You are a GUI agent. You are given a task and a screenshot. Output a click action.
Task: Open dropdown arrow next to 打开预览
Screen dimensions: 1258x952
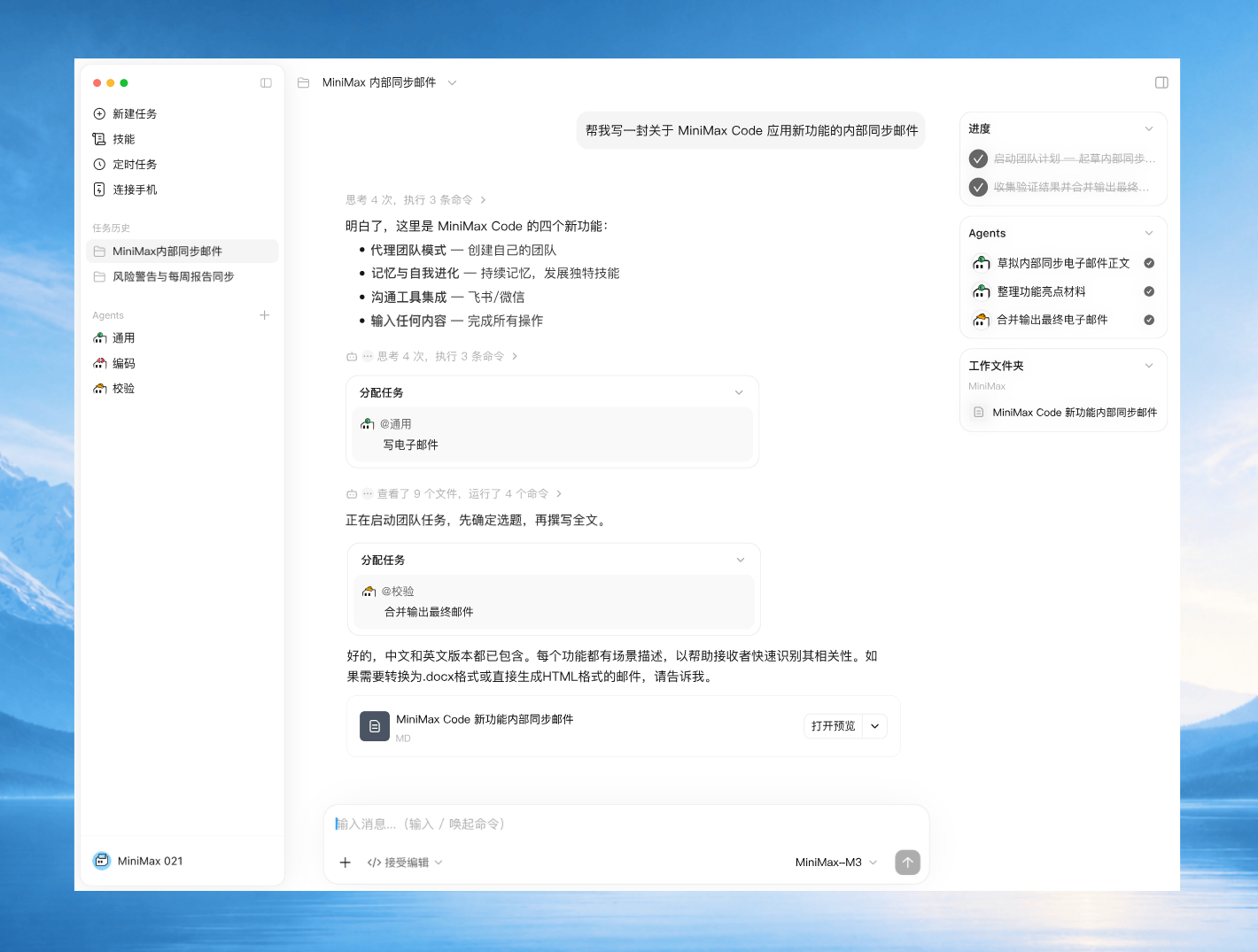click(x=874, y=726)
